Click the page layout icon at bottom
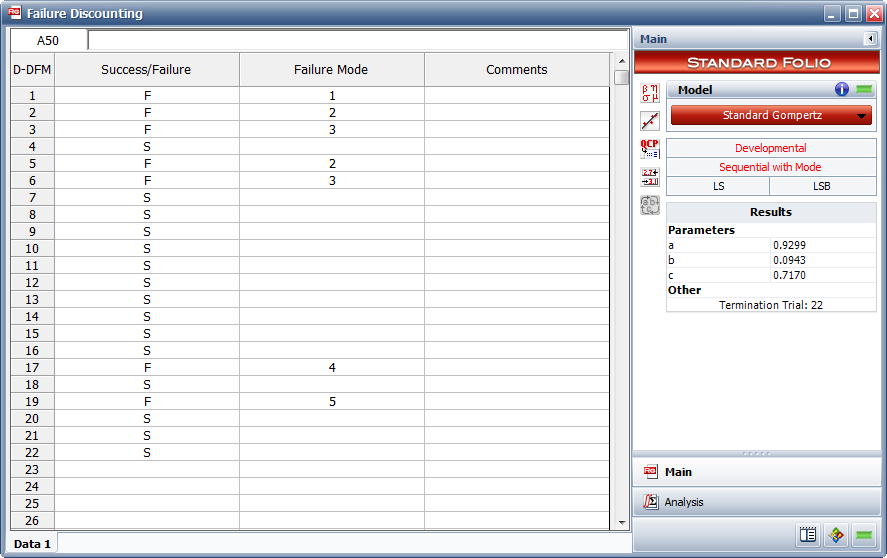 point(808,535)
